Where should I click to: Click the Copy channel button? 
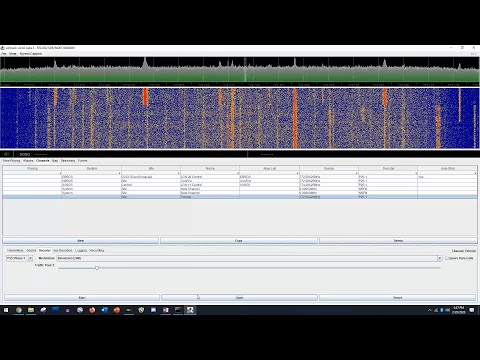tap(239, 240)
